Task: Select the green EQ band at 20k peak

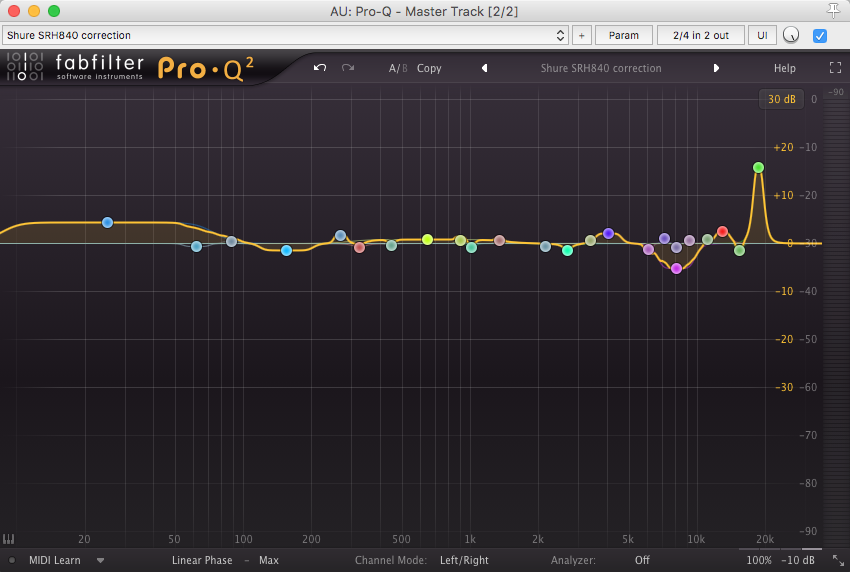Action: coord(758,168)
